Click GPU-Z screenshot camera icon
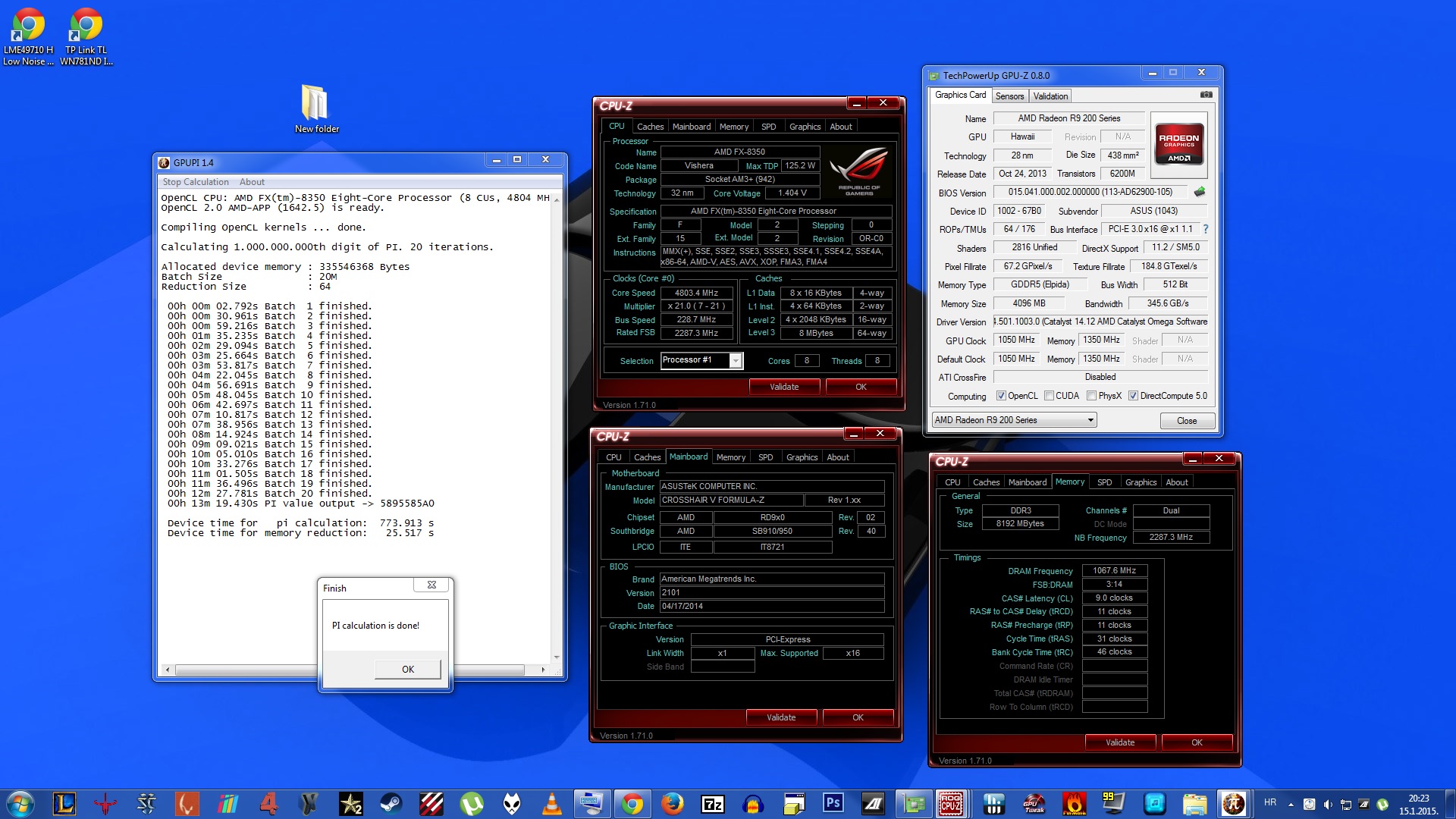The image size is (1456, 819). [1206, 95]
